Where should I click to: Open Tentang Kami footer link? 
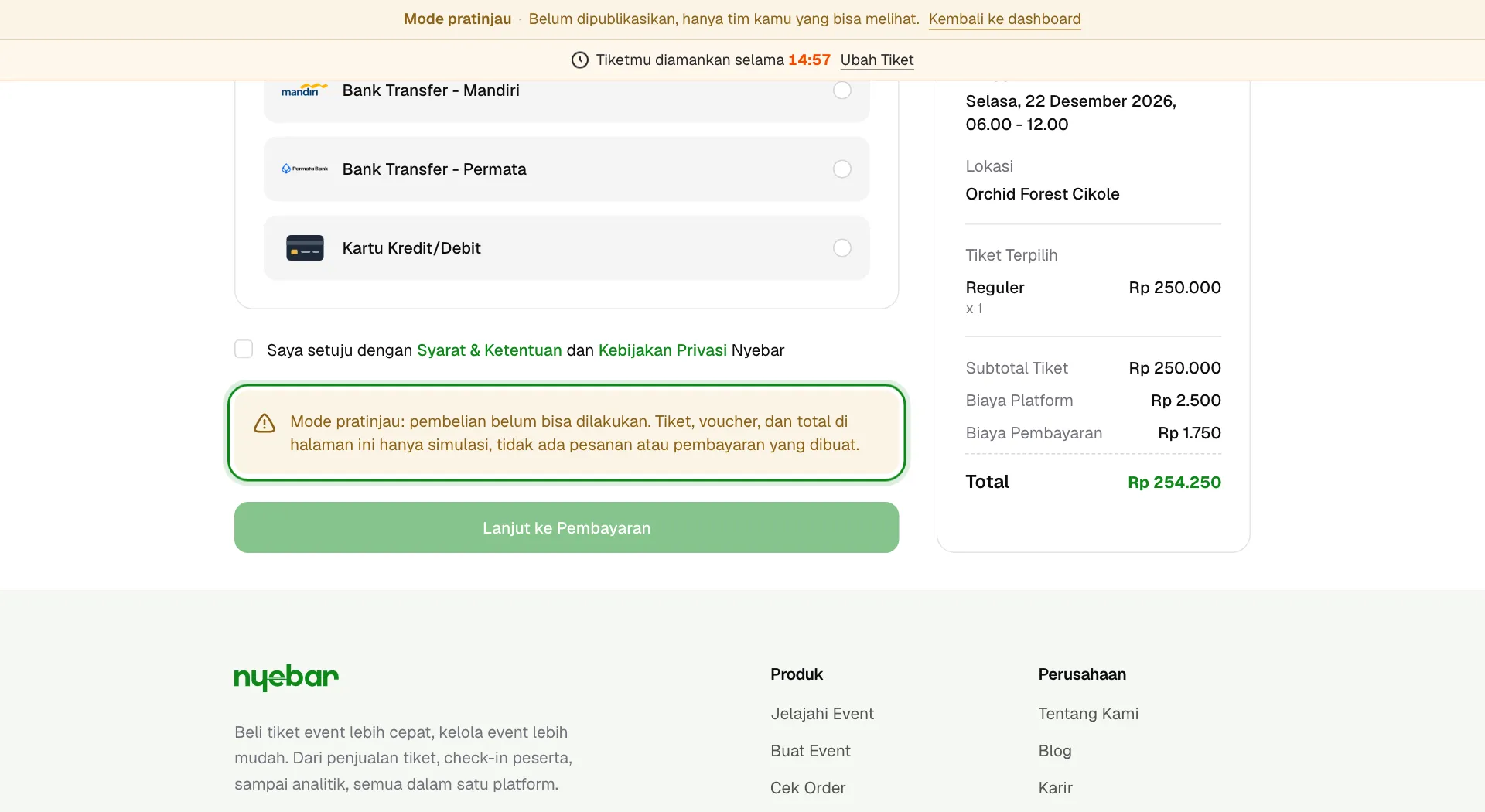(x=1088, y=714)
